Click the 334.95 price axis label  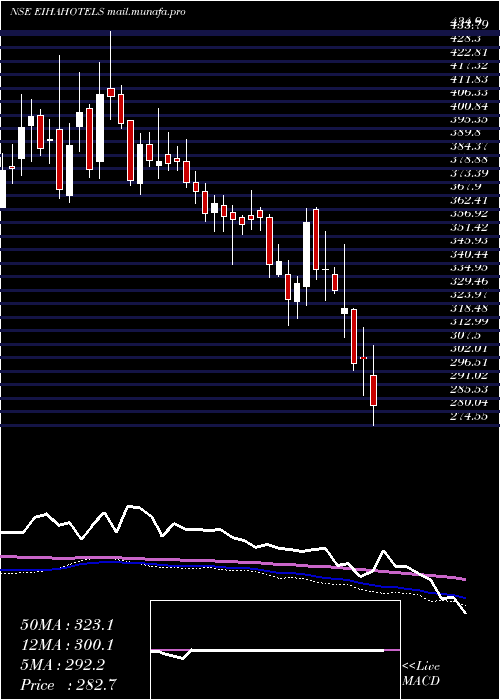pyautogui.click(x=469, y=267)
